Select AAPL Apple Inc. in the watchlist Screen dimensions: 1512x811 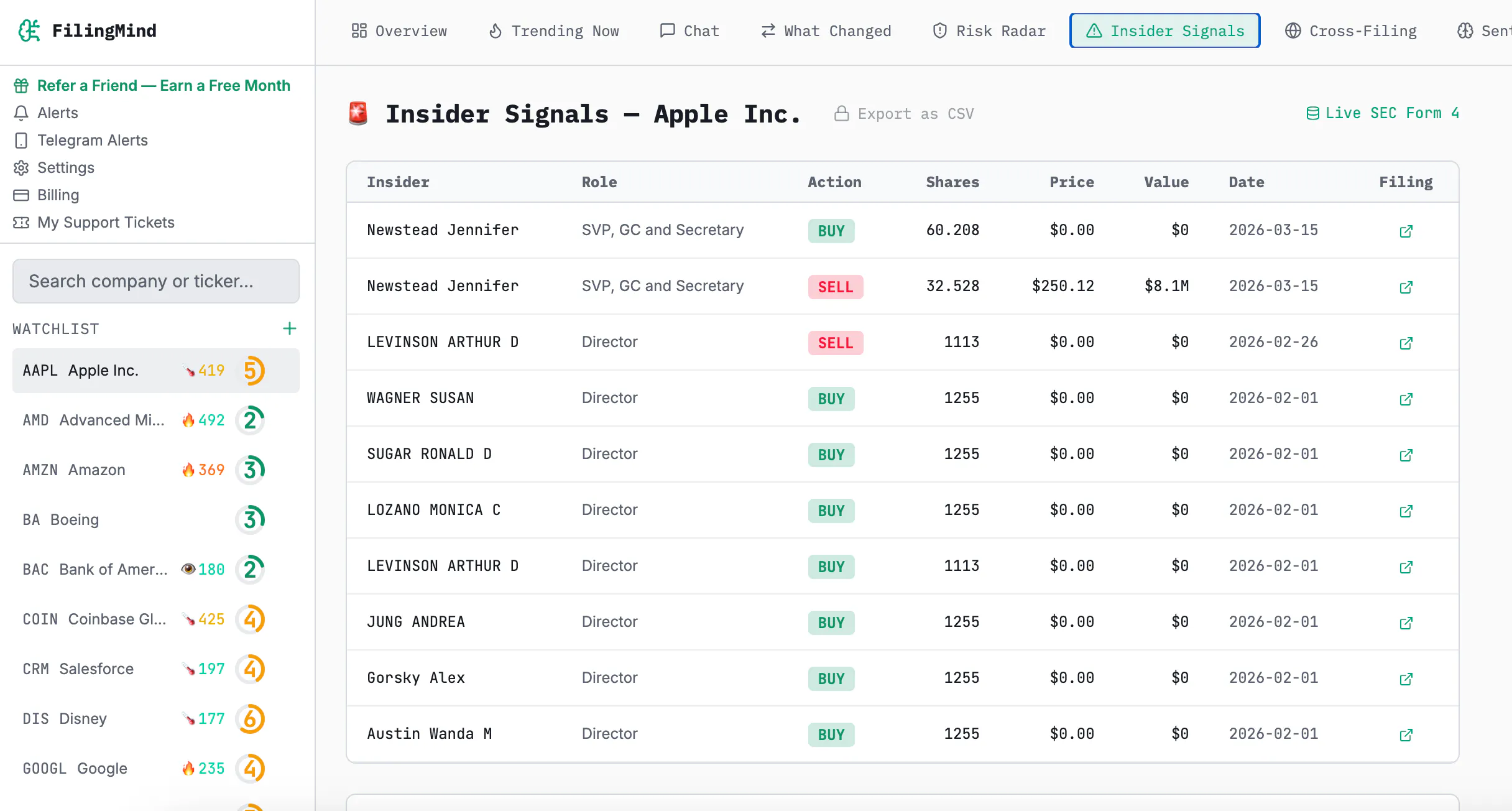tap(156, 371)
